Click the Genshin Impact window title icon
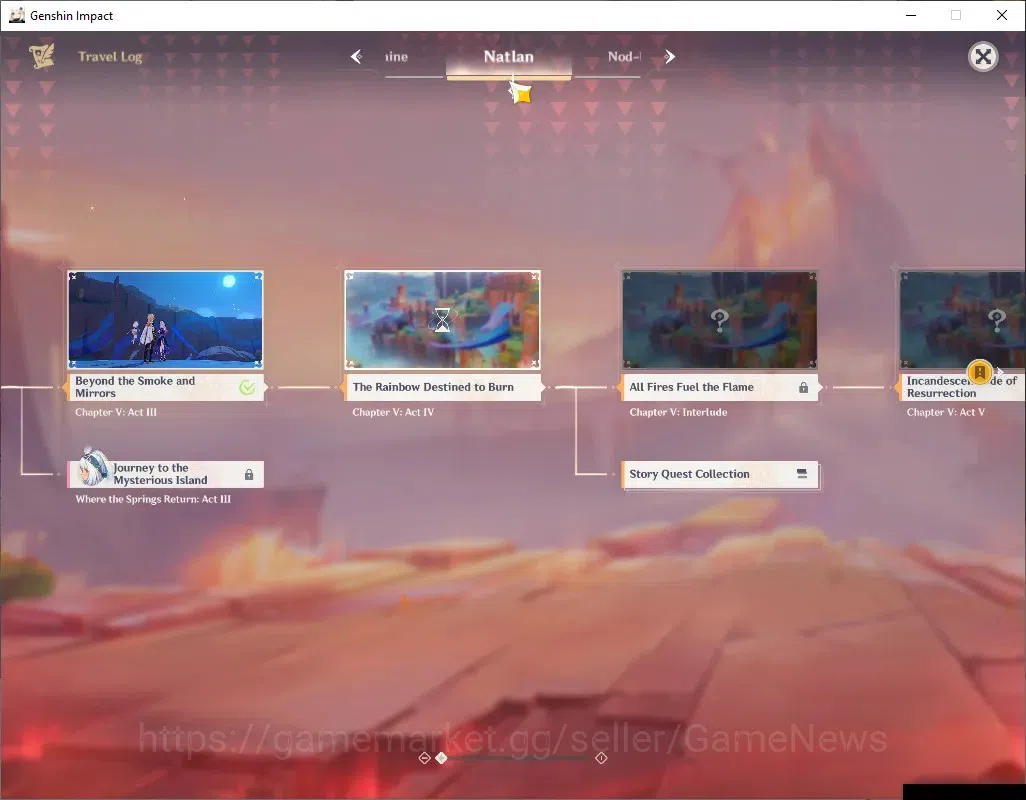Screen dimensions: 1026x800 tap(16, 15)
